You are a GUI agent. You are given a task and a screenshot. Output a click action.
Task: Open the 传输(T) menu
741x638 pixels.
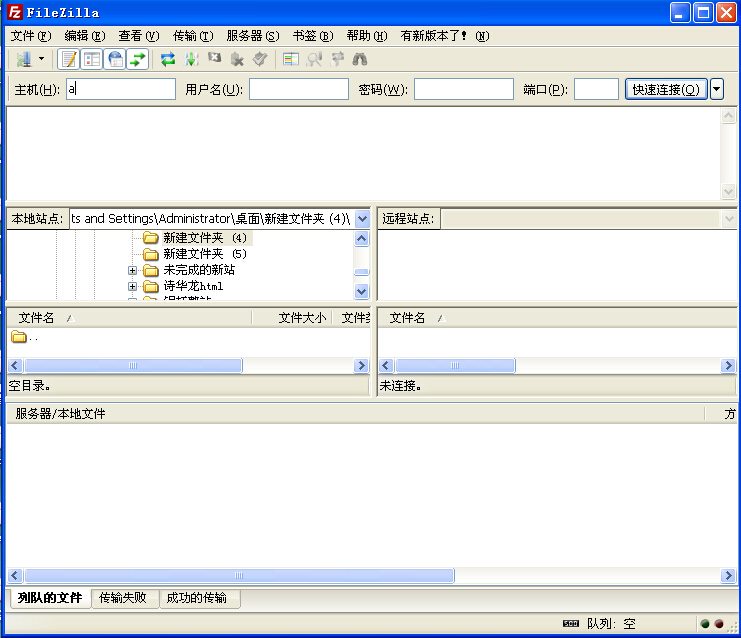193,36
